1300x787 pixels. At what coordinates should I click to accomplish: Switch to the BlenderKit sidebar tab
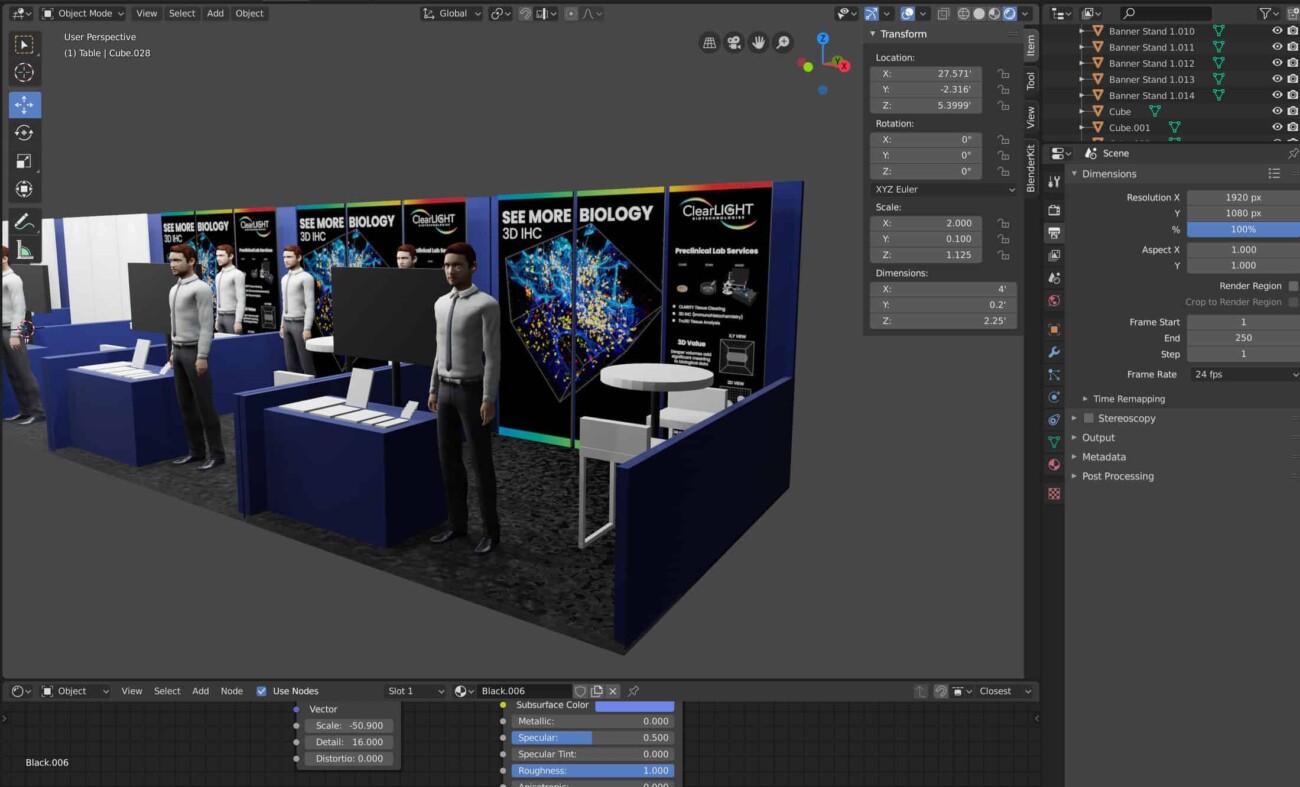tap(1031, 167)
